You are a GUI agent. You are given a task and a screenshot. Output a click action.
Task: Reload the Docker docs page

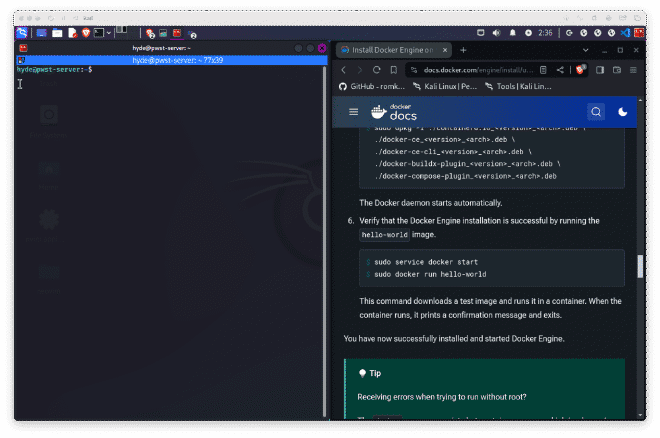(x=376, y=70)
